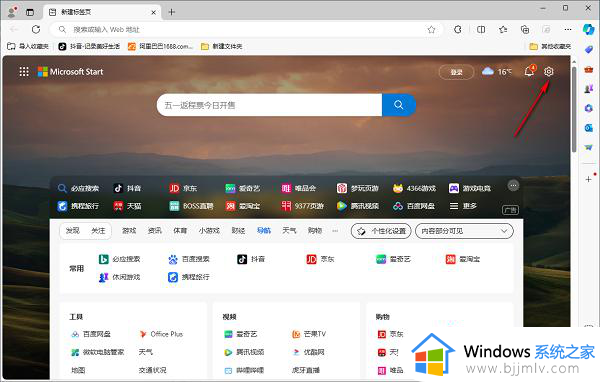The width and height of the screenshot is (600, 382).
Task: Toggle split screen view
Action: click(x=481, y=29)
